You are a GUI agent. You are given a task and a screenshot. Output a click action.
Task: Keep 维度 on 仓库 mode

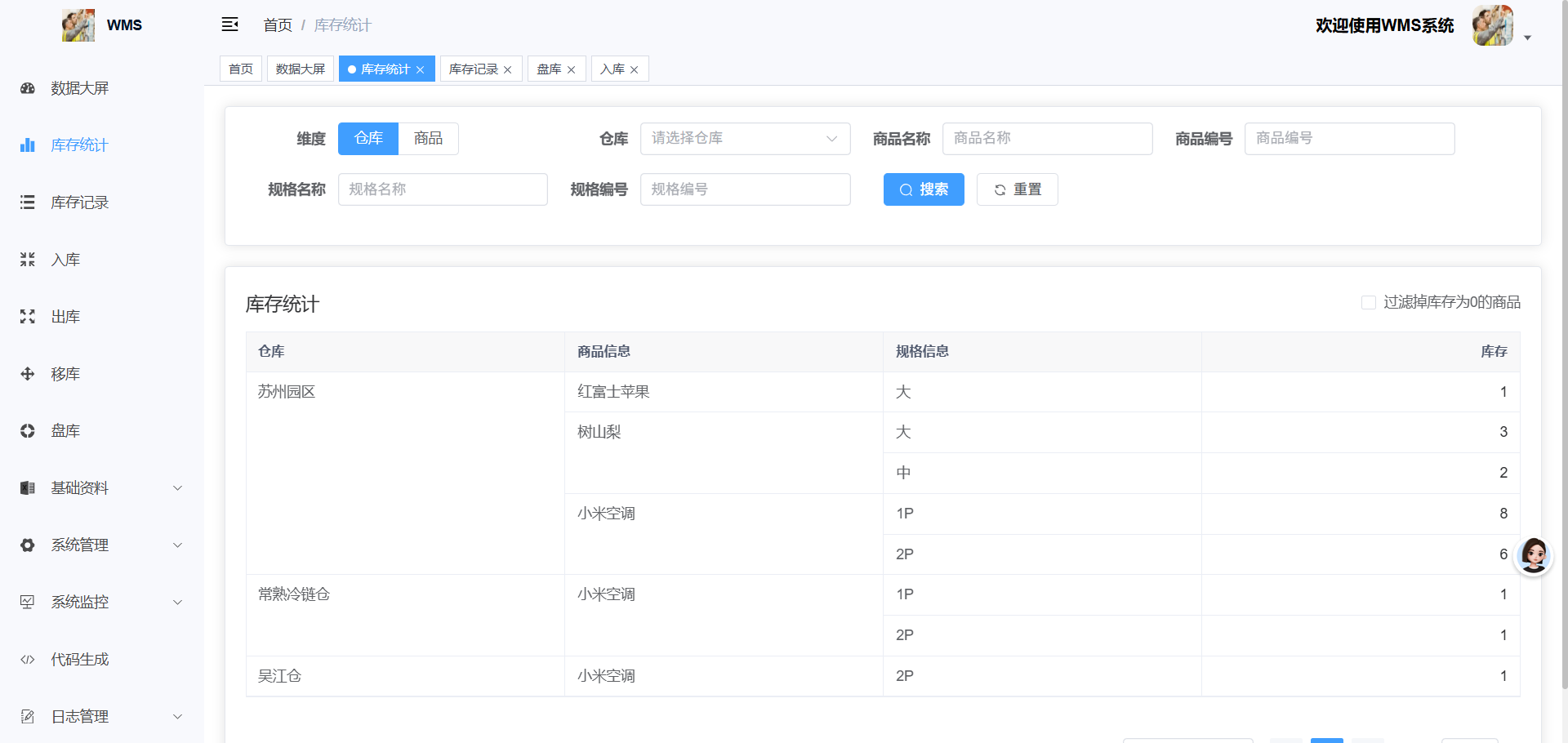pos(367,138)
